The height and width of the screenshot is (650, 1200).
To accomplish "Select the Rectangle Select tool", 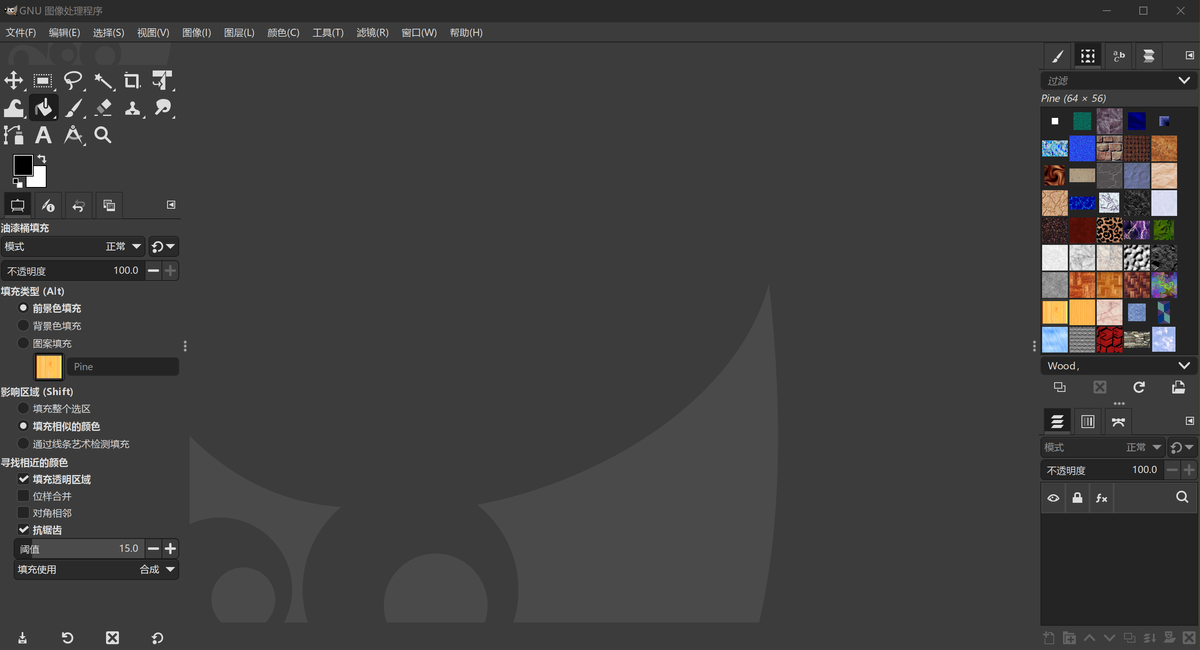I will coord(43,81).
